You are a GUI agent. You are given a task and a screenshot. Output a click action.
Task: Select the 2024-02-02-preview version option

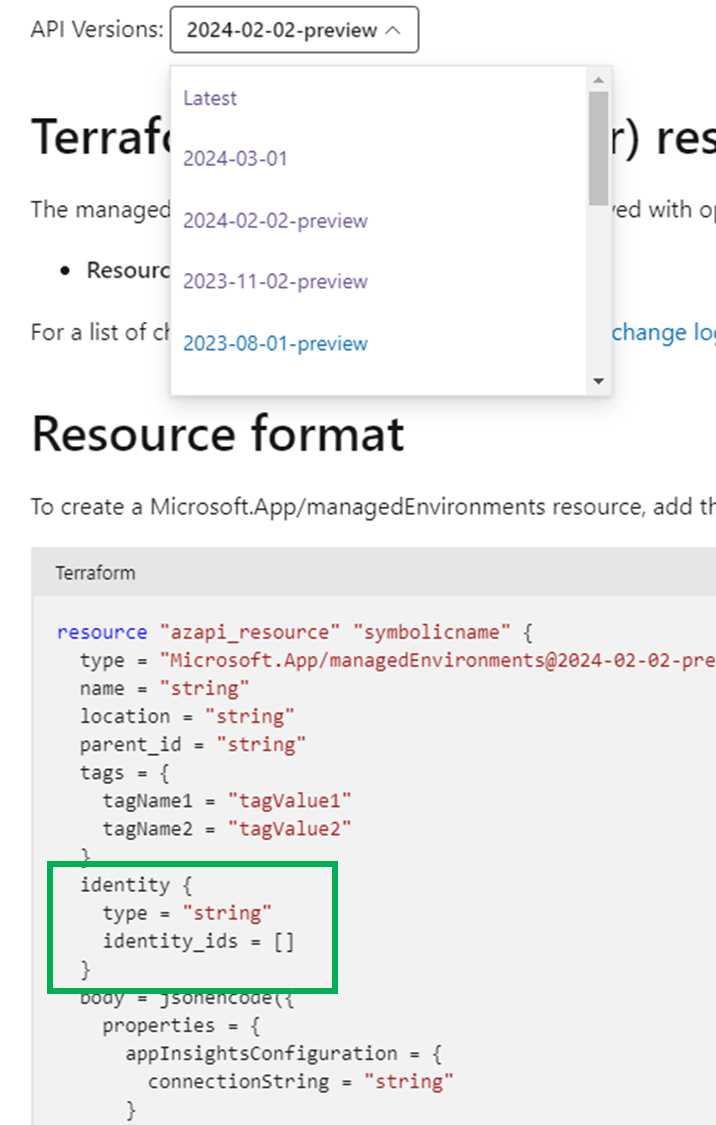point(275,220)
